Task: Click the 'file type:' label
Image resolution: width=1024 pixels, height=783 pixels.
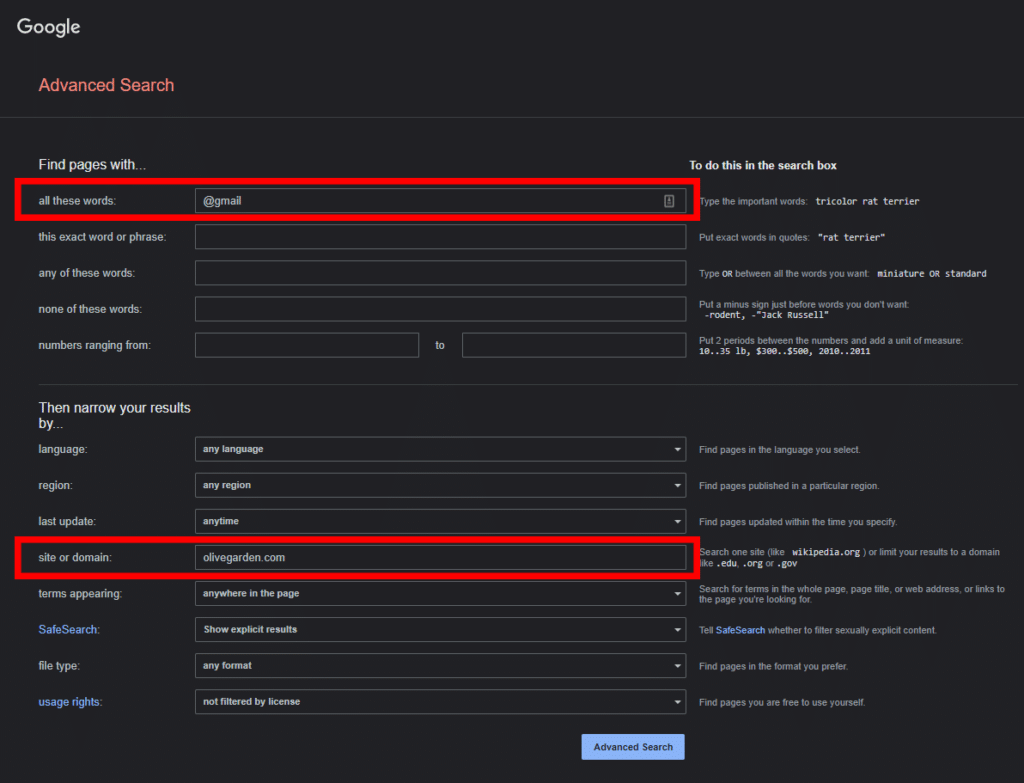Action: [x=59, y=665]
